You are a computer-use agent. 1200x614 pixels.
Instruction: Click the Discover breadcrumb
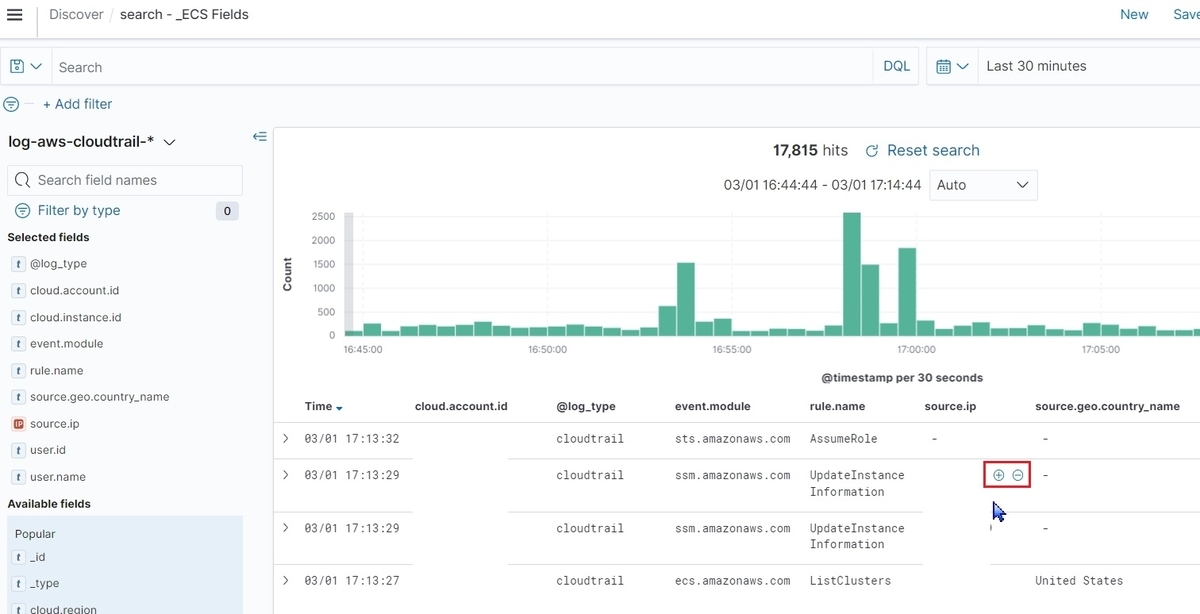click(x=76, y=14)
